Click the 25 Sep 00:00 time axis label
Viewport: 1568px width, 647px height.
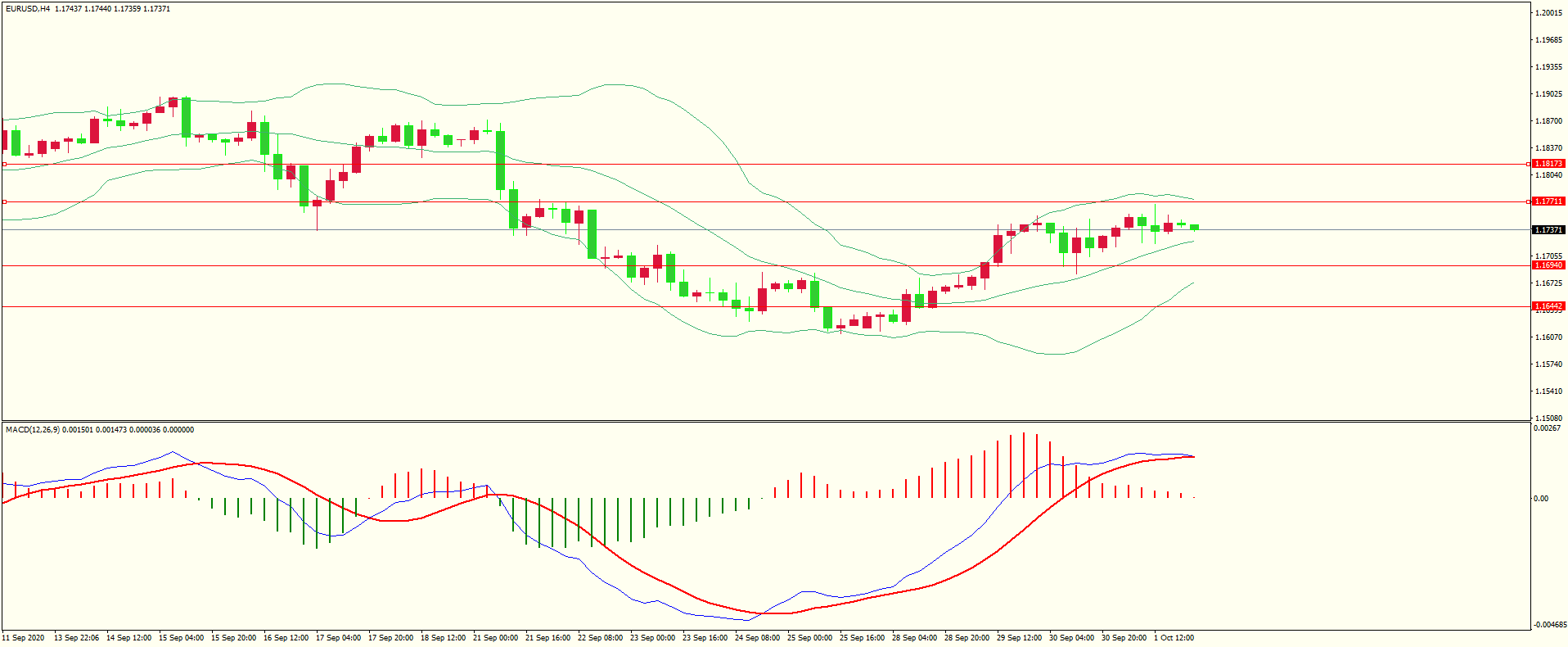pyautogui.click(x=809, y=638)
